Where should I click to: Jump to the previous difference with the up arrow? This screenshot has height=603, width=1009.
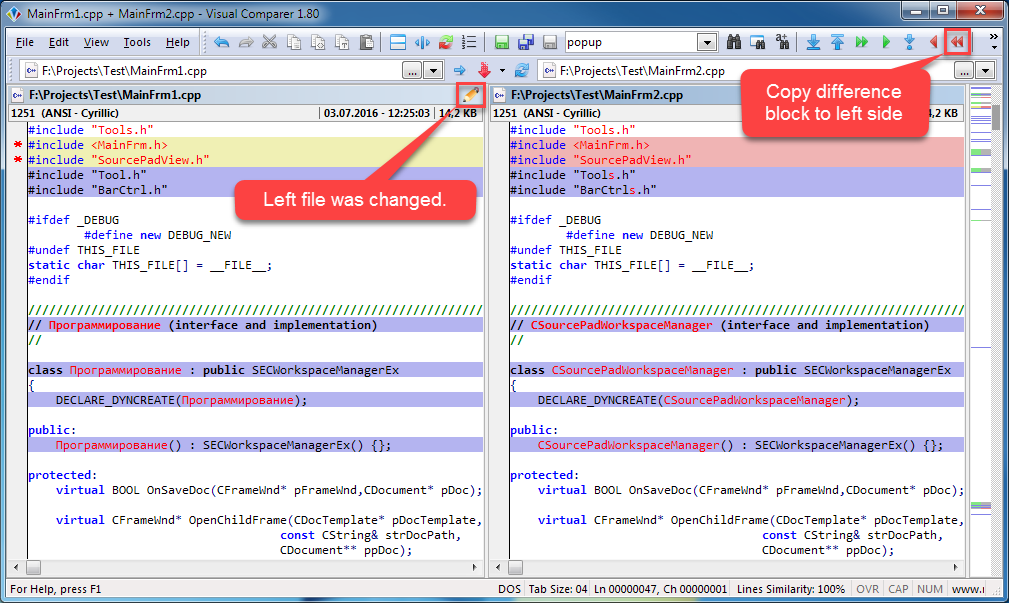tap(837, 43)
